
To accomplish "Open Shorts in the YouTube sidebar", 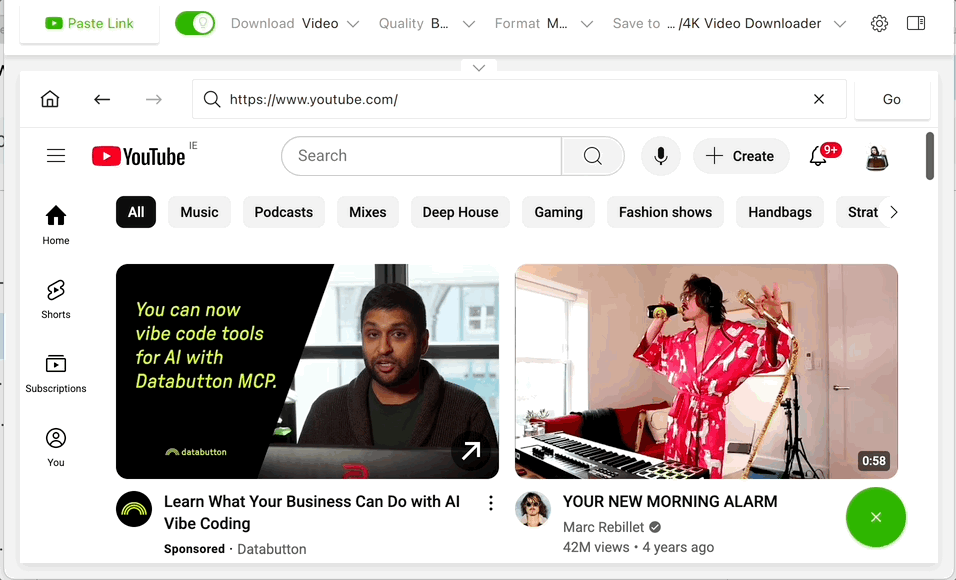I will click(55, 299).
